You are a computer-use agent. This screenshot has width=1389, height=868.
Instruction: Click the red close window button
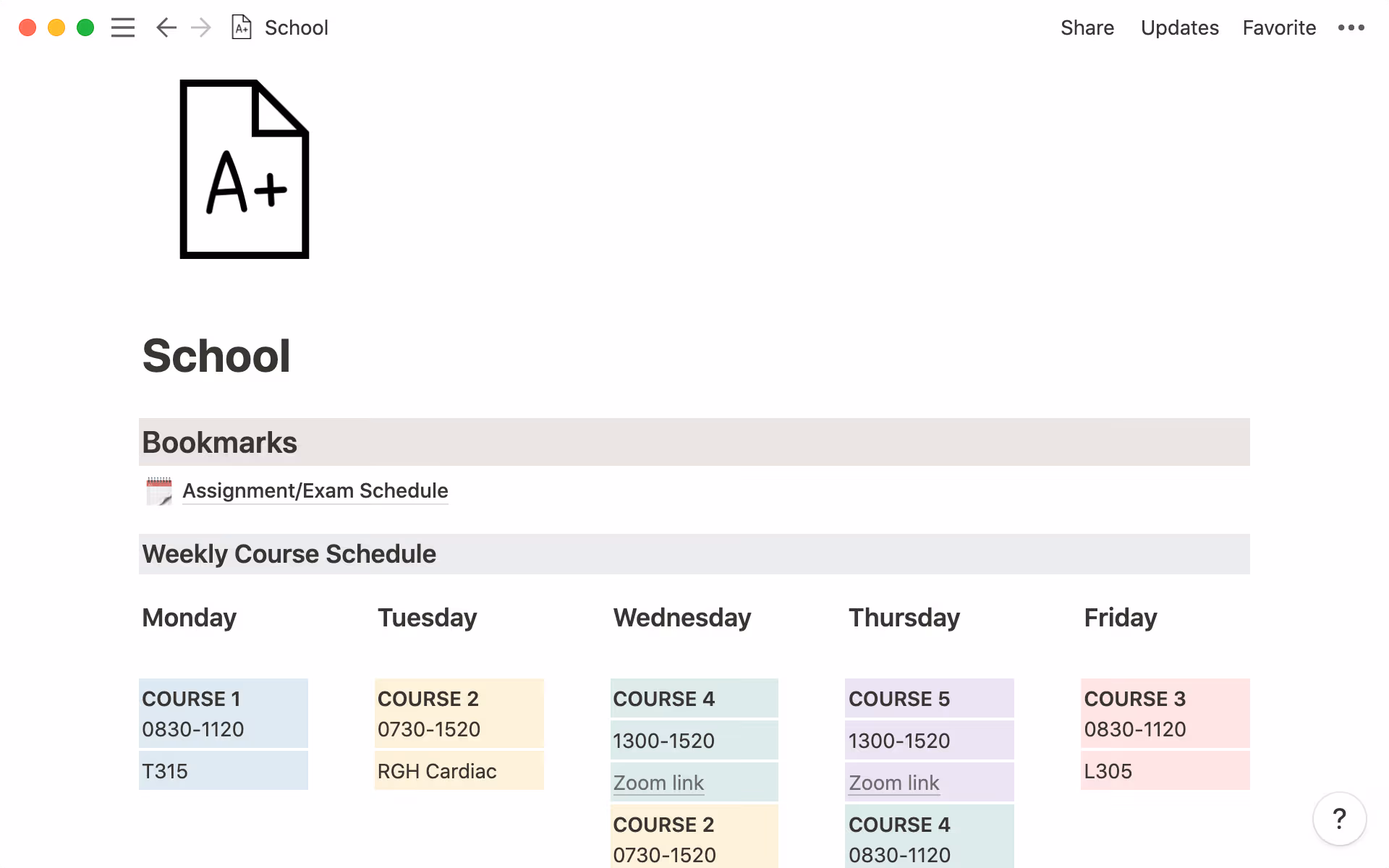[x=27, y=27]
